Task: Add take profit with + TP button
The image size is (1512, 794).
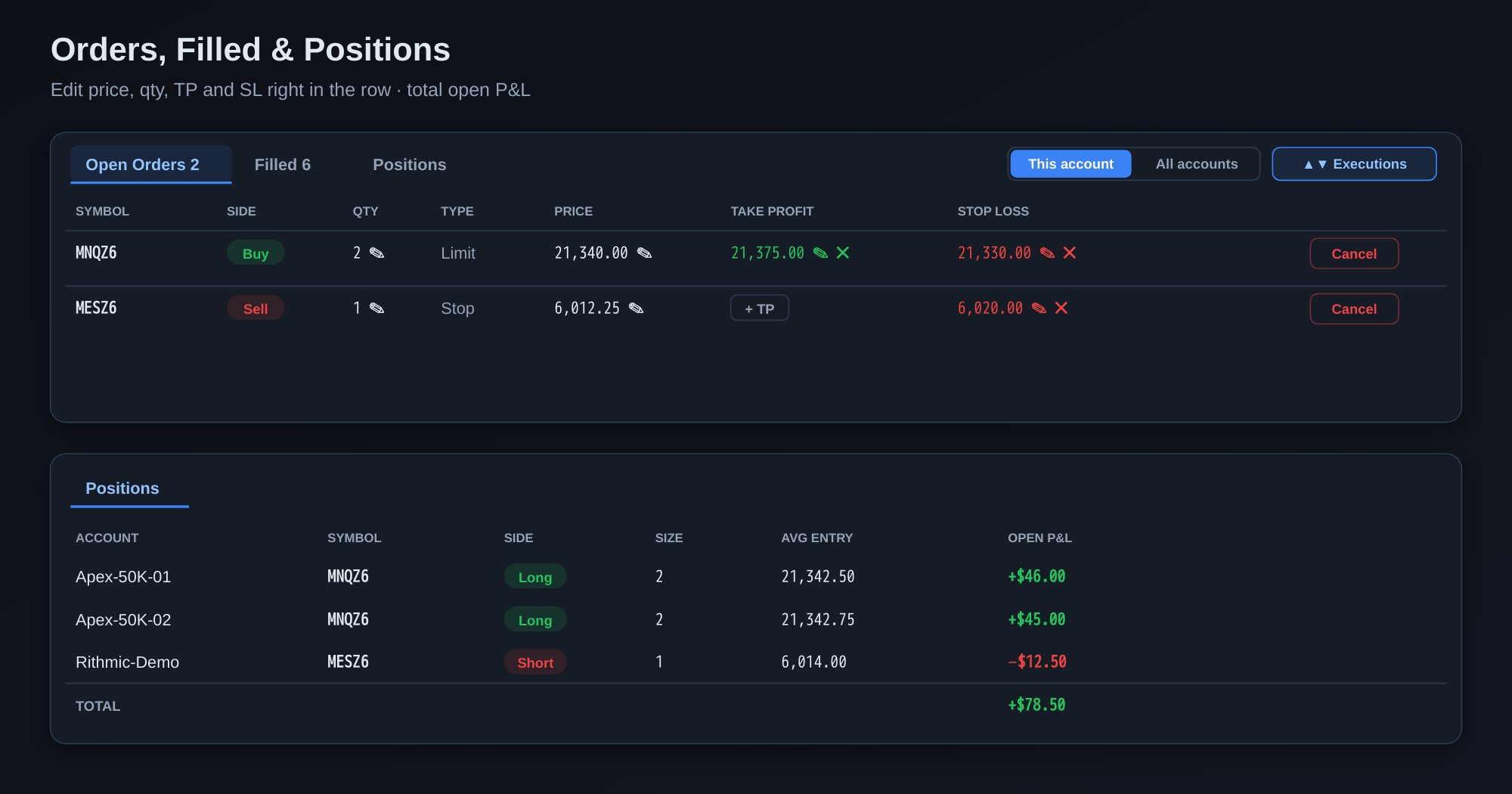Action: pos(759,309)
